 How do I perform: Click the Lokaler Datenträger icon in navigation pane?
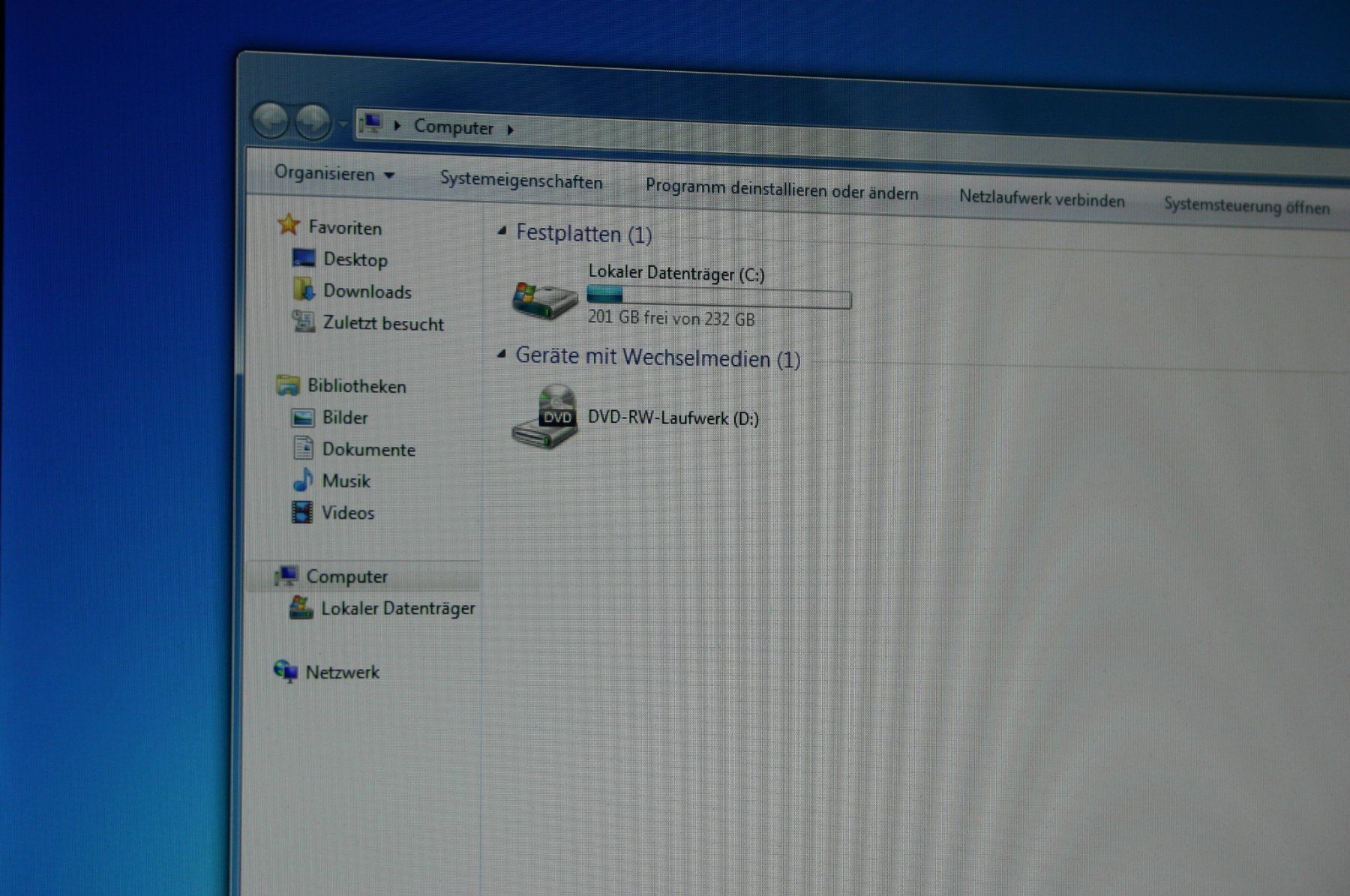(x=301, y=608)
